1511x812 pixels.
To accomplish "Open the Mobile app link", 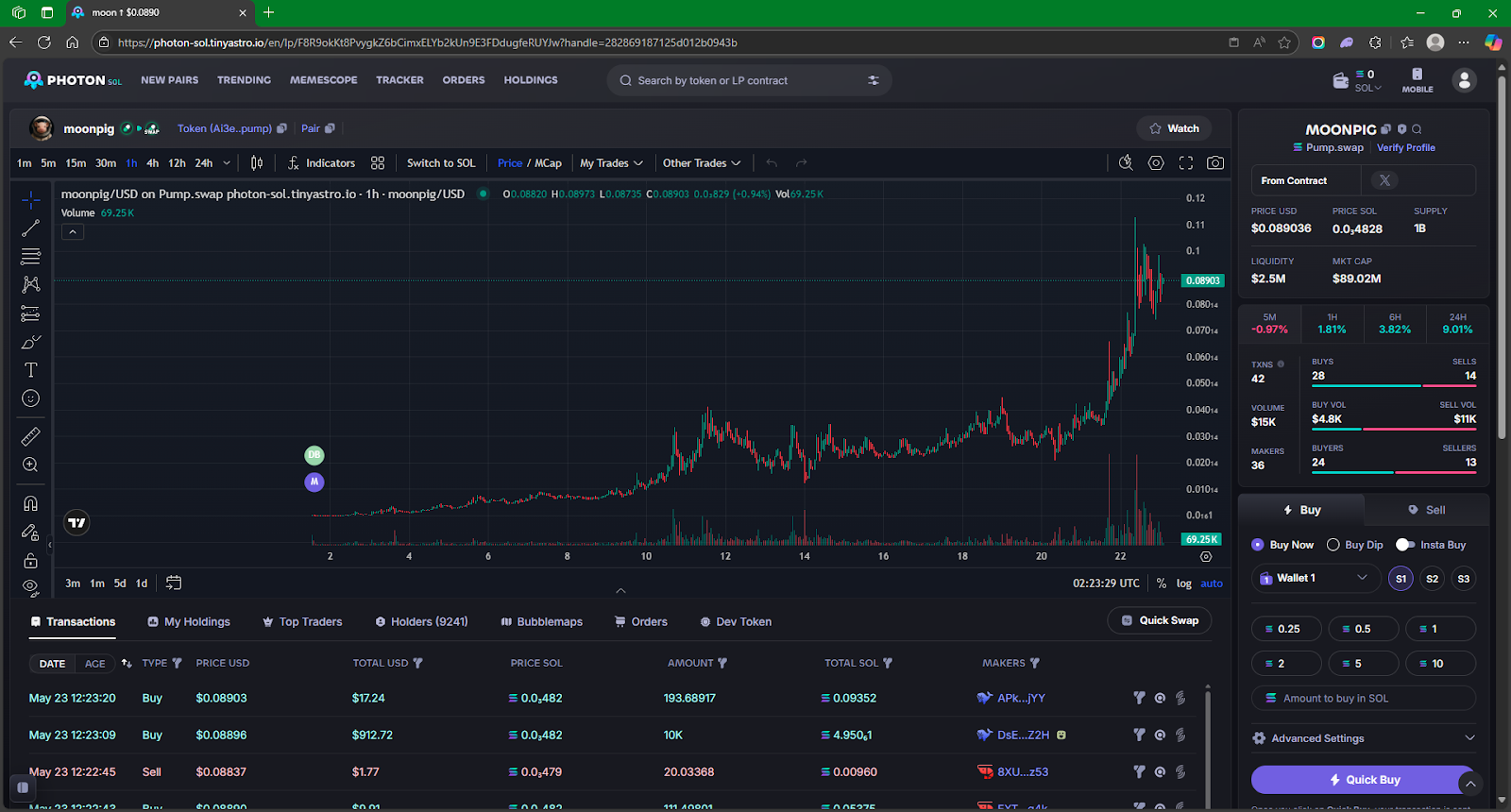I will 1418,80.
